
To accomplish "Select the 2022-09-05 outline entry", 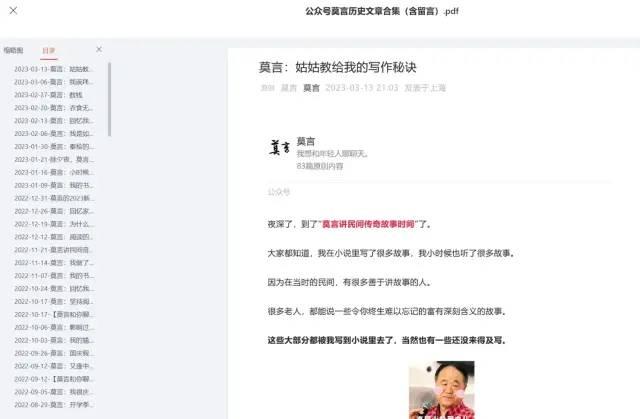I will (x=53, y=392).
